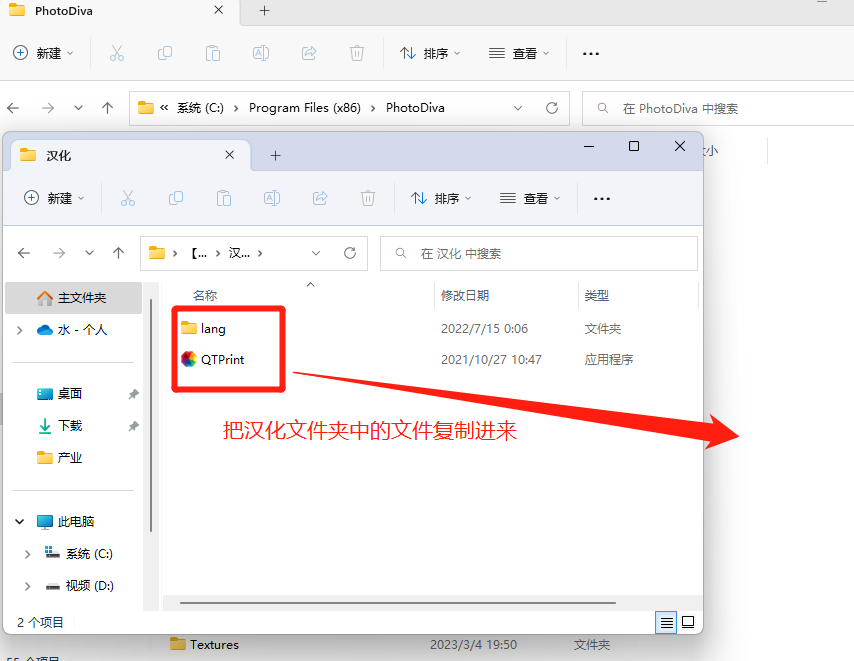Click Paste icon in 汉化 window toolbar
Viewport: 854px width, 661px height.
(x=224, y=198)
